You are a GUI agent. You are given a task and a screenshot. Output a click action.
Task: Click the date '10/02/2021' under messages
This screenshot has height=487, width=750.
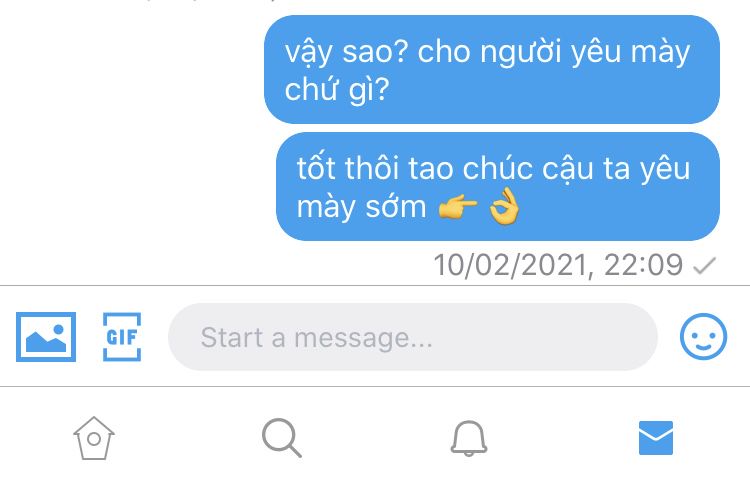point(510,265)
